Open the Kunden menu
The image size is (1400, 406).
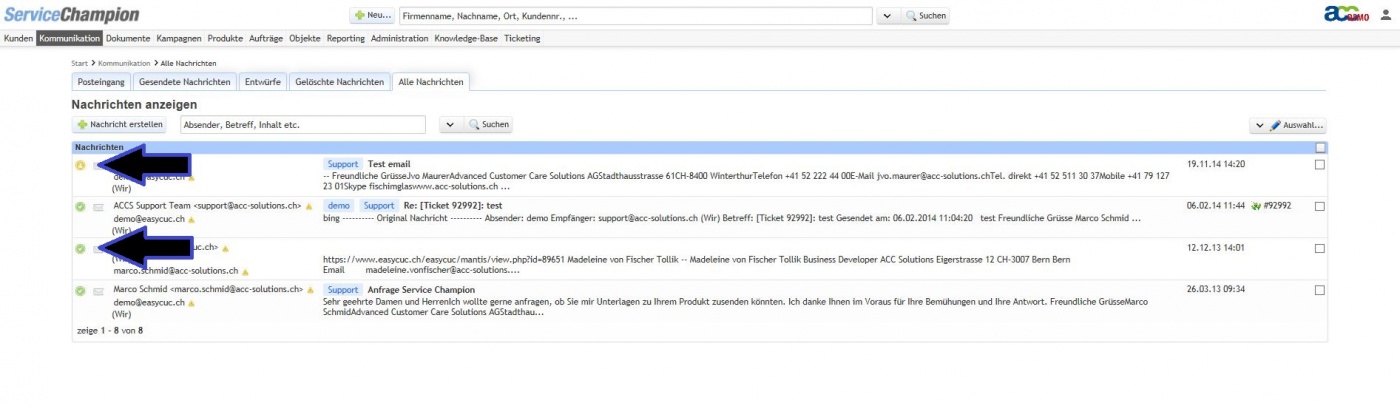[19, 38]
